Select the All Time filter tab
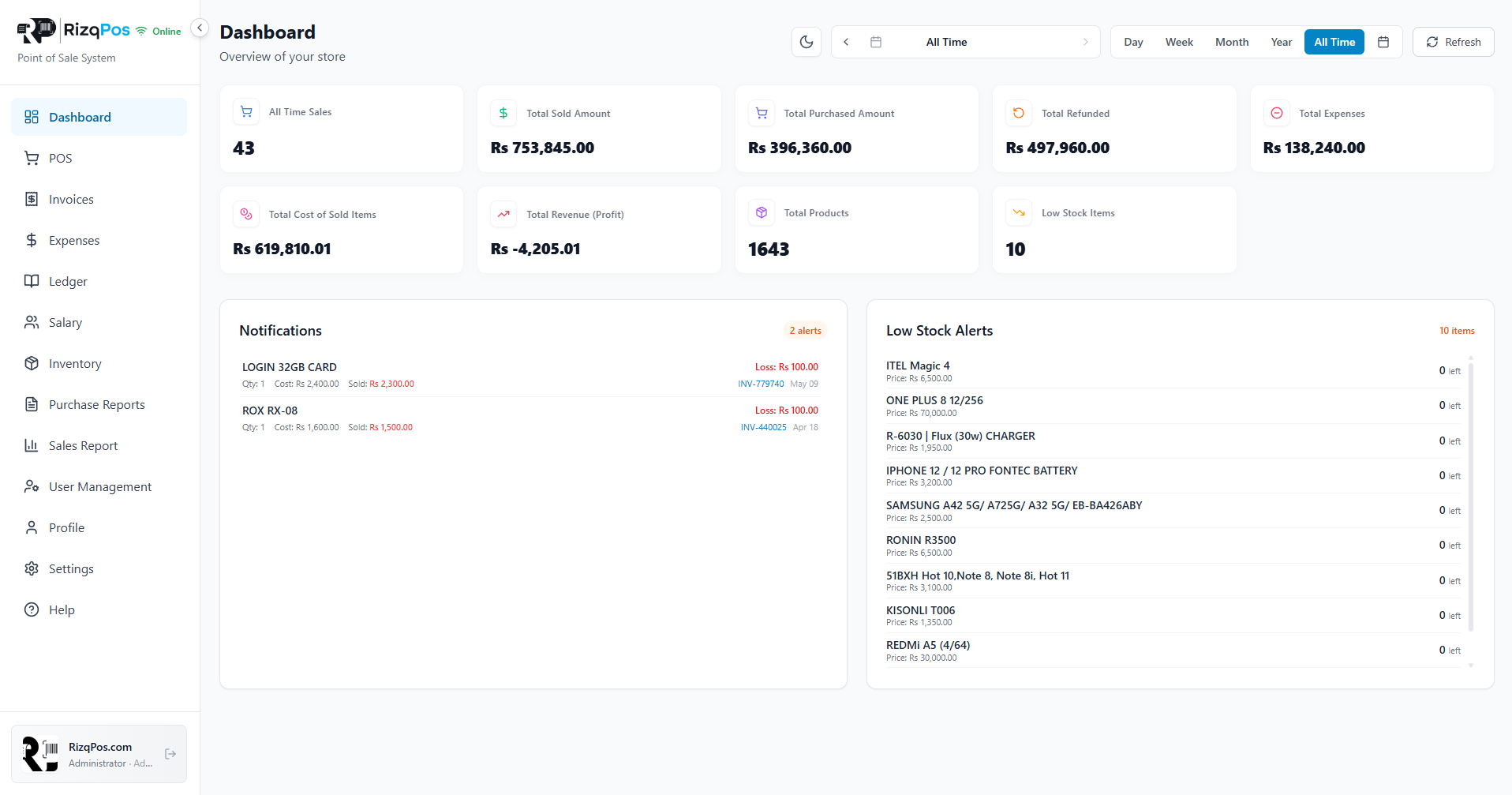Viewport: 1512px width, 795px height. [1334, 42]
